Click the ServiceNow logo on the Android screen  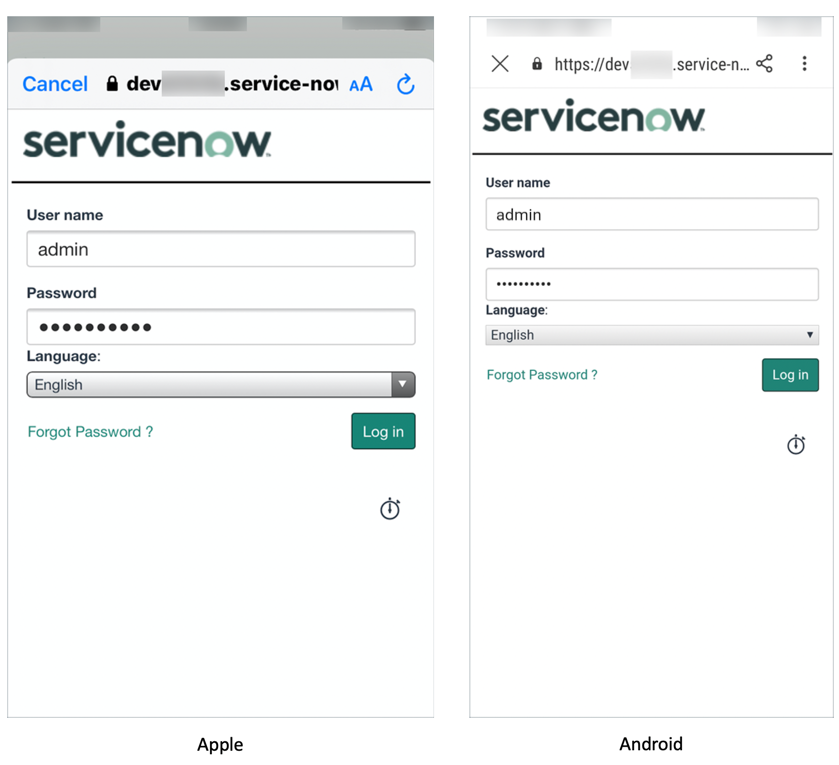[x=592, y=117]
